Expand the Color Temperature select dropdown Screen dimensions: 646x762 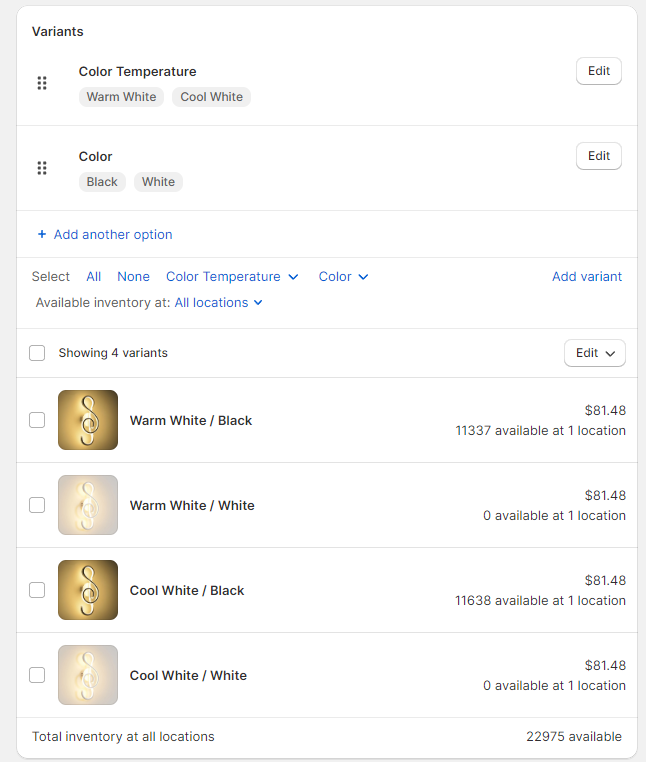click(232, 277)
